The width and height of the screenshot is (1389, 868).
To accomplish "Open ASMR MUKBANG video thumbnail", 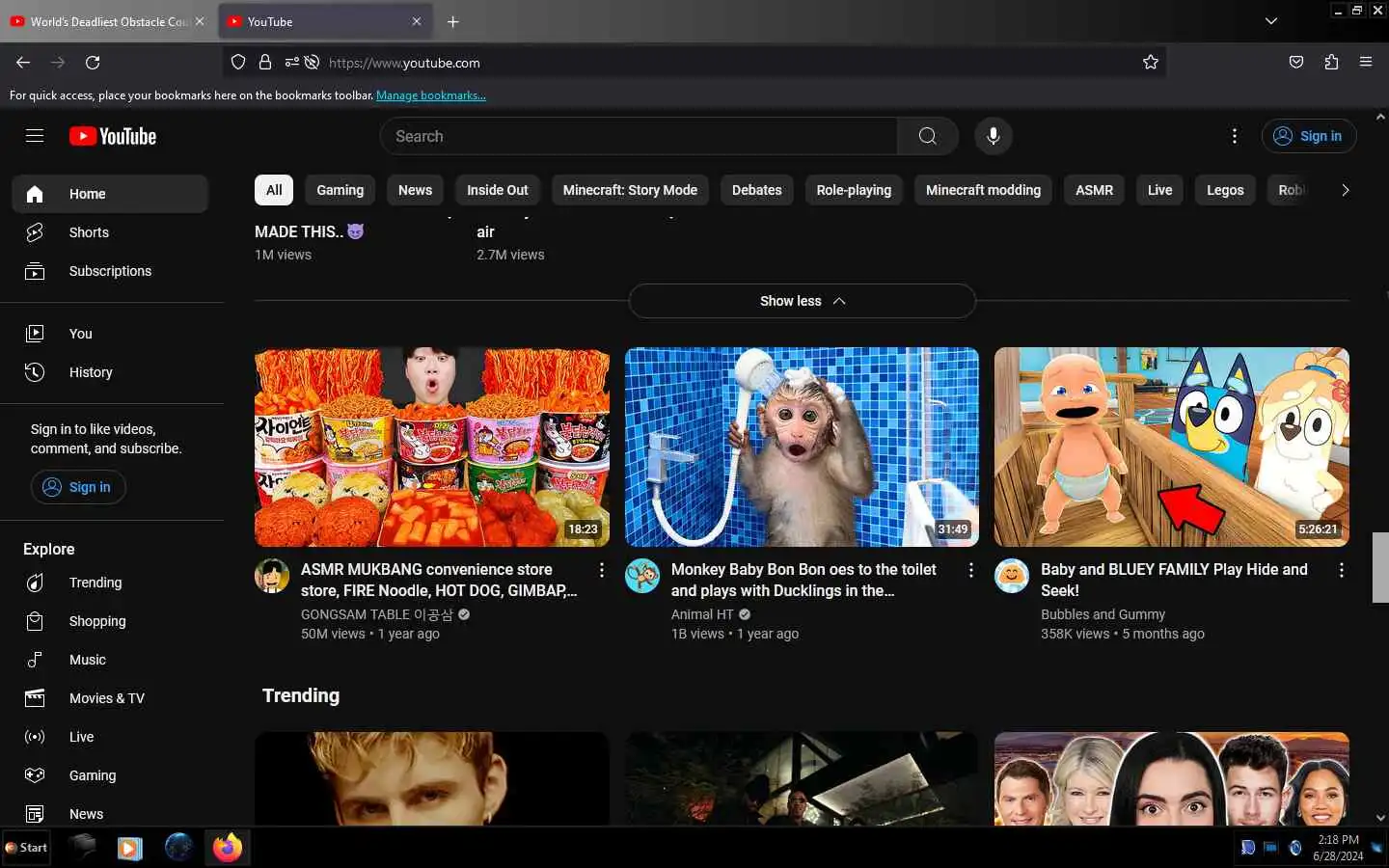I will 431,448.
